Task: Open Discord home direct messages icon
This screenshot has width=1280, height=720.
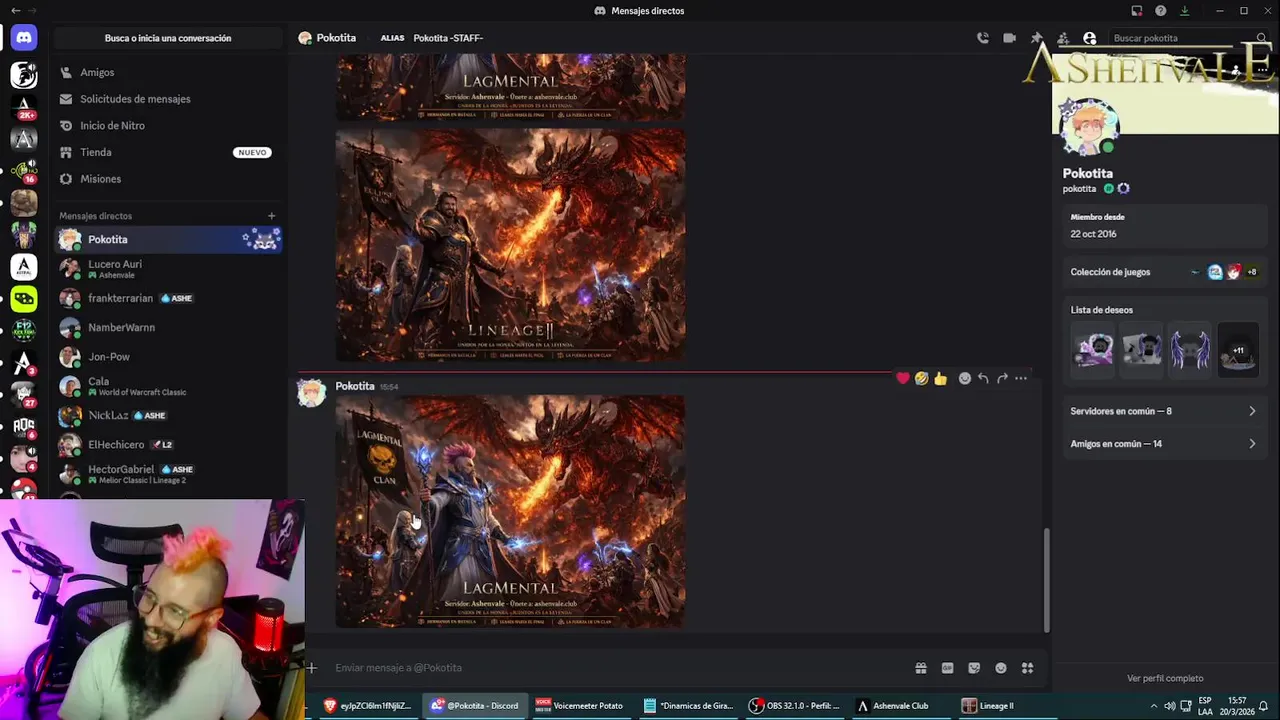Action: (x=24, y=38)
